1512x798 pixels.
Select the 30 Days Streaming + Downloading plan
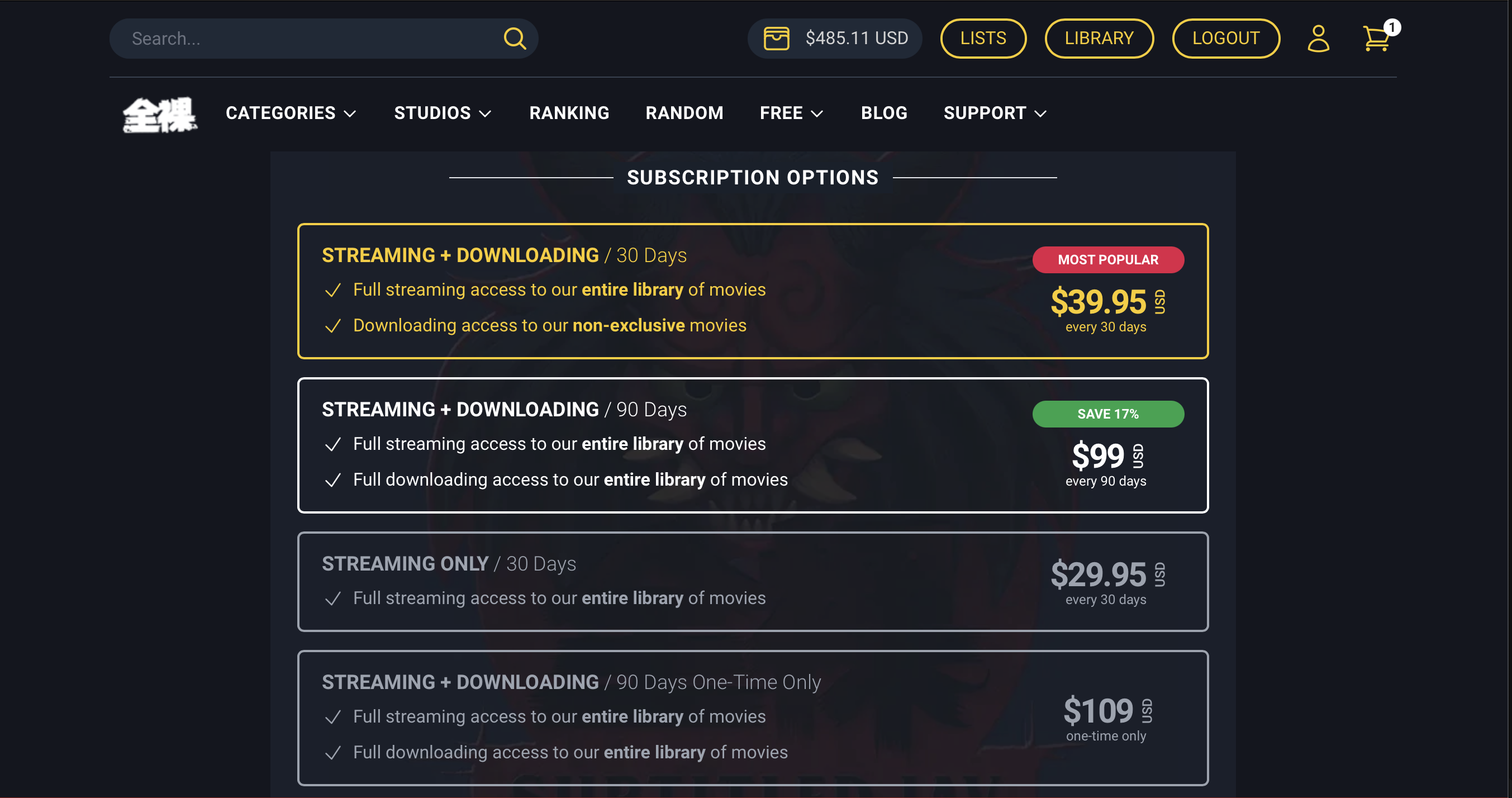753,291
